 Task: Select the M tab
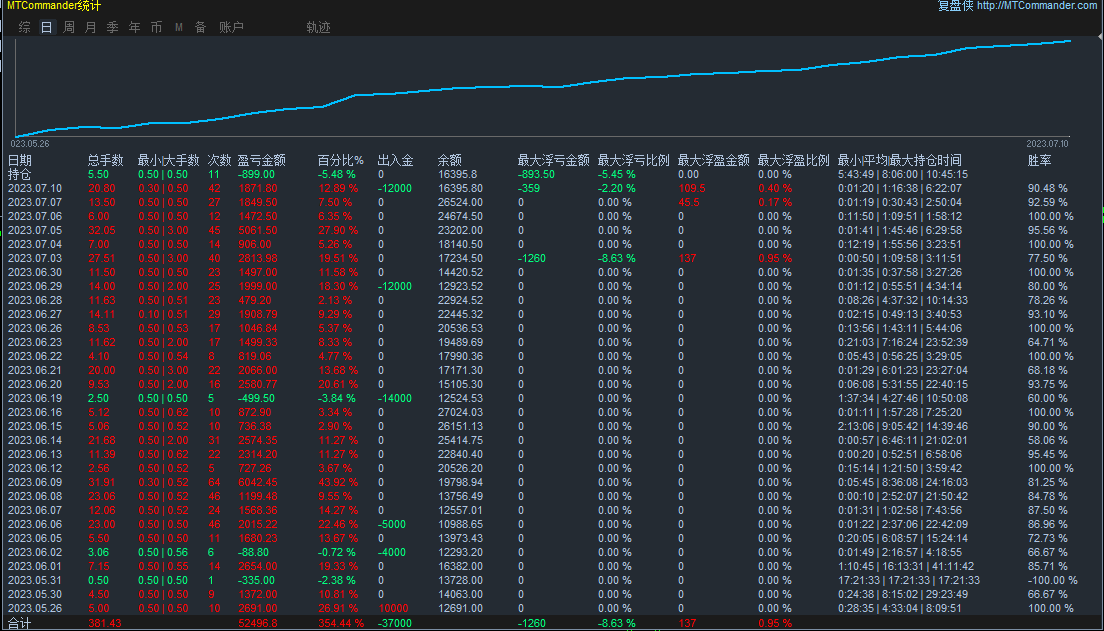click(x=179, y=27)
